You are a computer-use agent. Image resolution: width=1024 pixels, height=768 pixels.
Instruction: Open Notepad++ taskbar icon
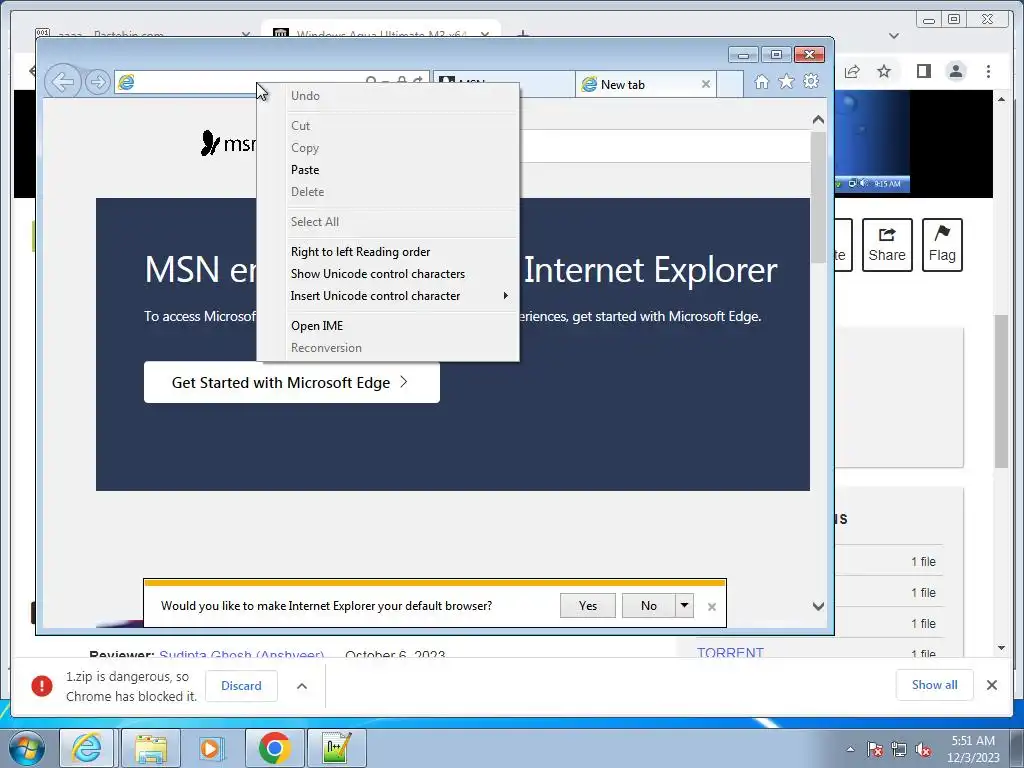pyautogui.click(x=337, y=748)
